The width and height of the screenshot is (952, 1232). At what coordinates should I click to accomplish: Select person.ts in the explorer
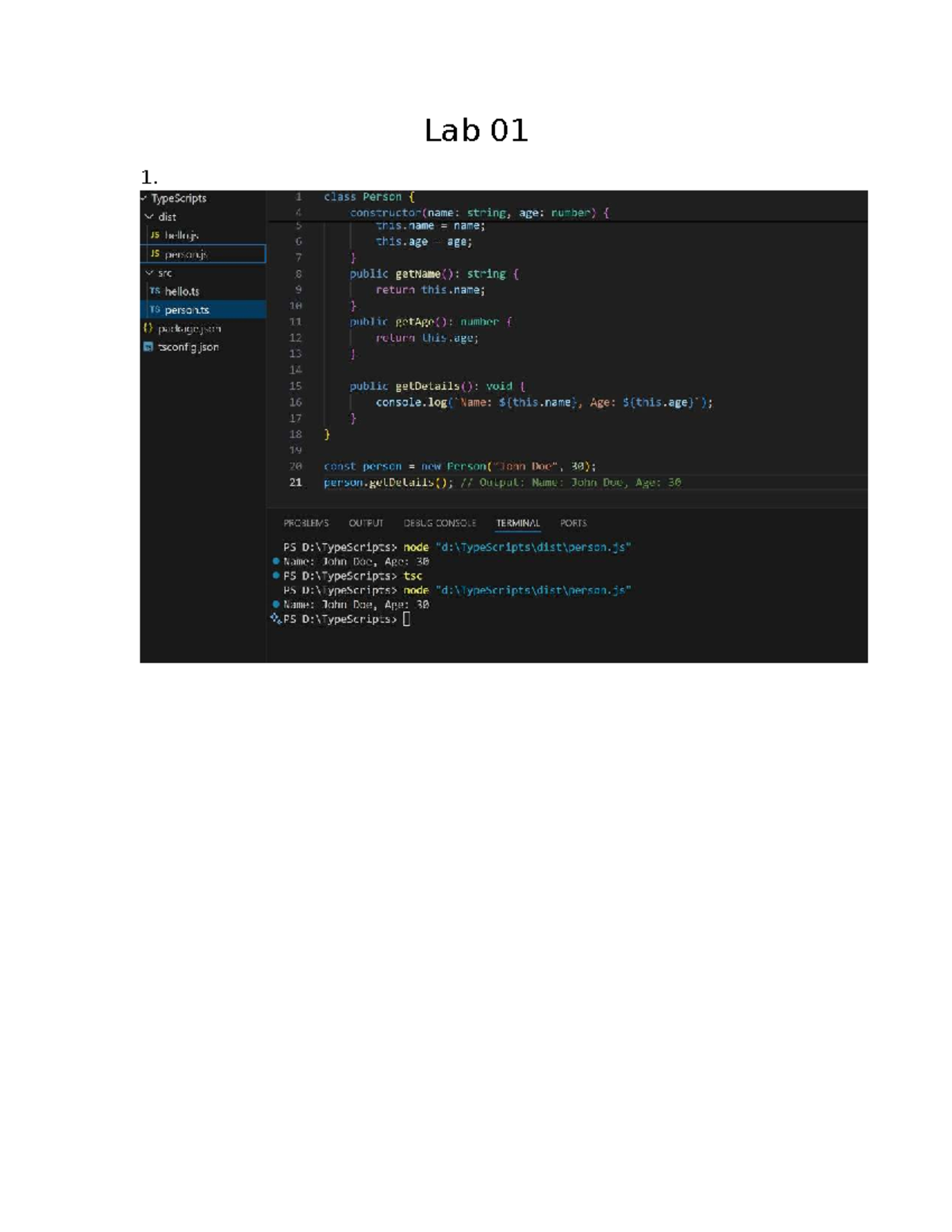(x=188, y=310)
